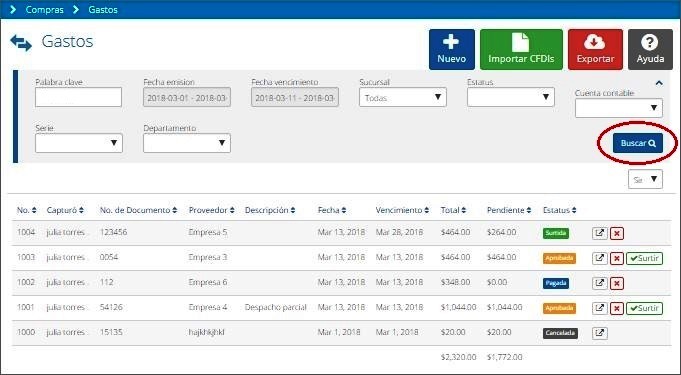Sort by the No. column
This screenshot has height=375, width=681.
pos(26,210)
